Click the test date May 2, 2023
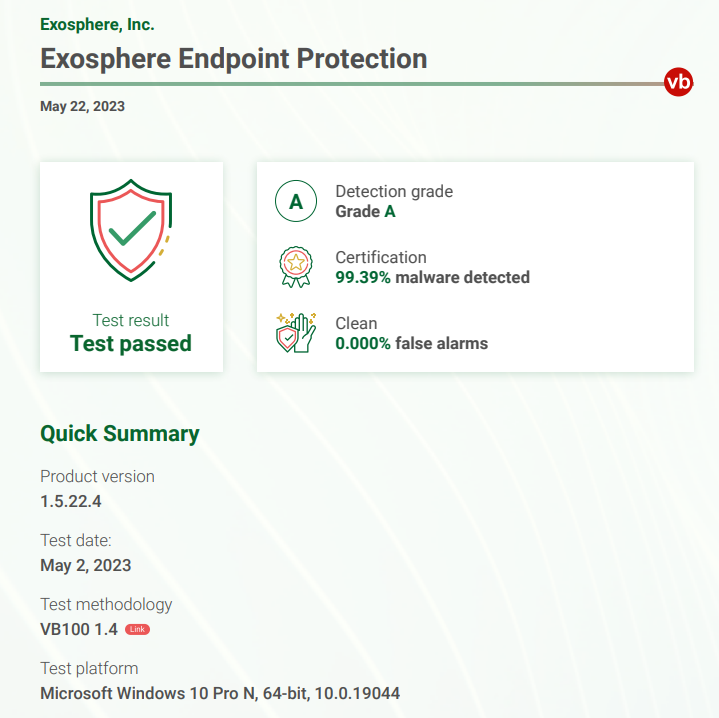This screenshot has width=719, height=718. coord(86,565)
